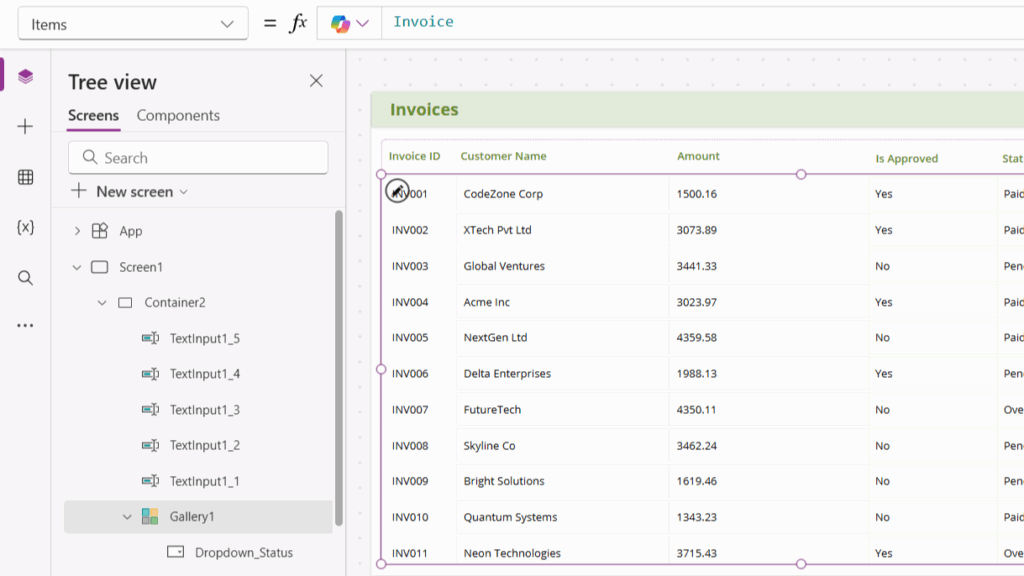The image size is (1024, 576).
Task: Click the gallery edit pencil icon
Action: 397,191
